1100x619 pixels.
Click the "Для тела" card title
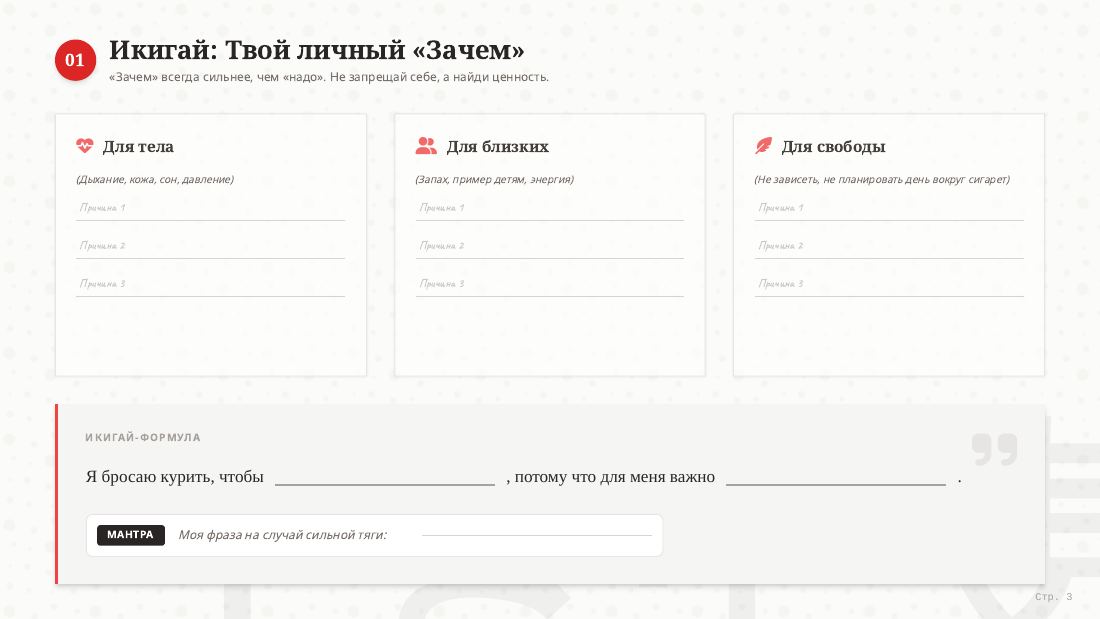point(138,147)
